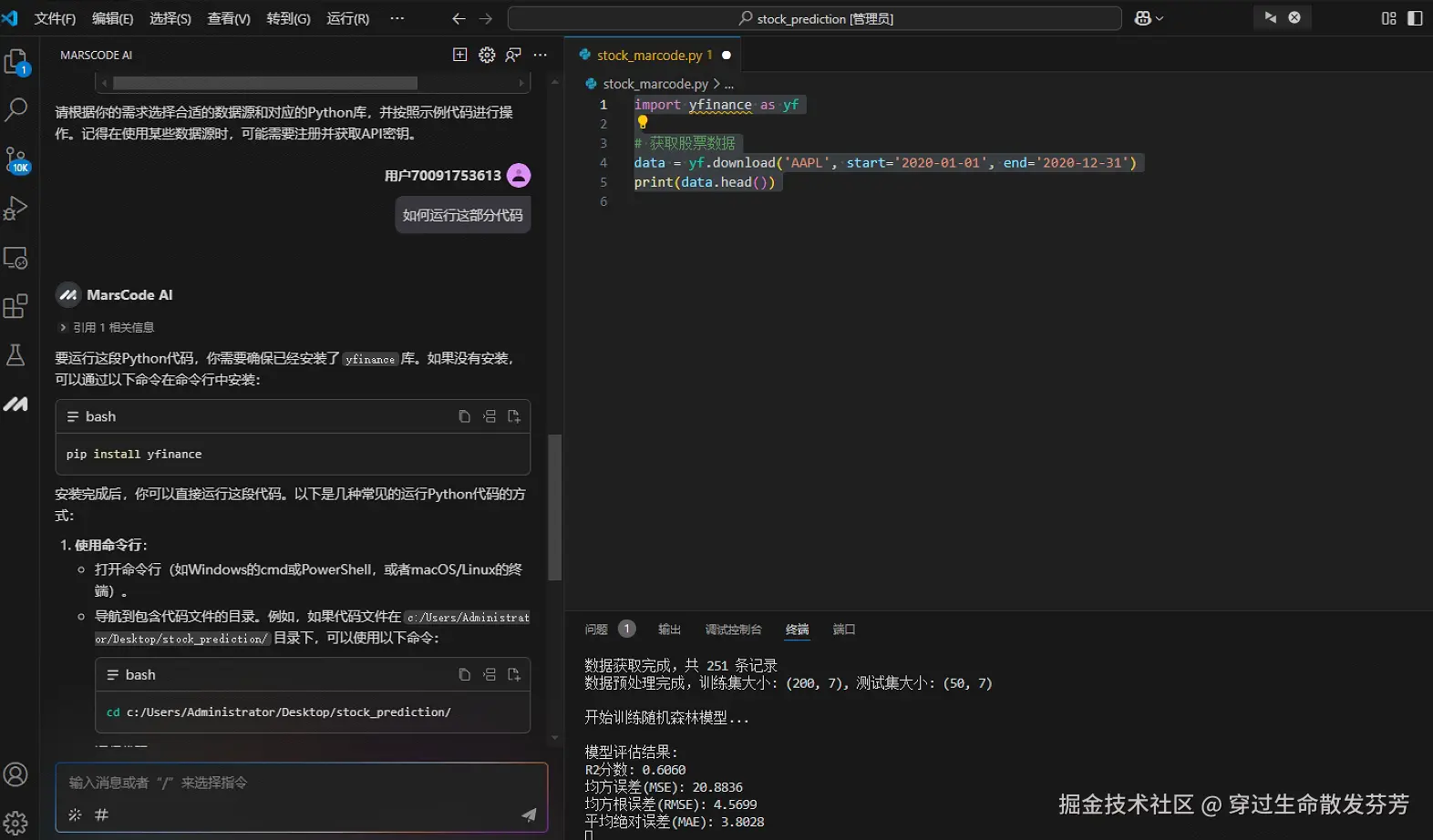Open the 运行(R) menu

347,18
